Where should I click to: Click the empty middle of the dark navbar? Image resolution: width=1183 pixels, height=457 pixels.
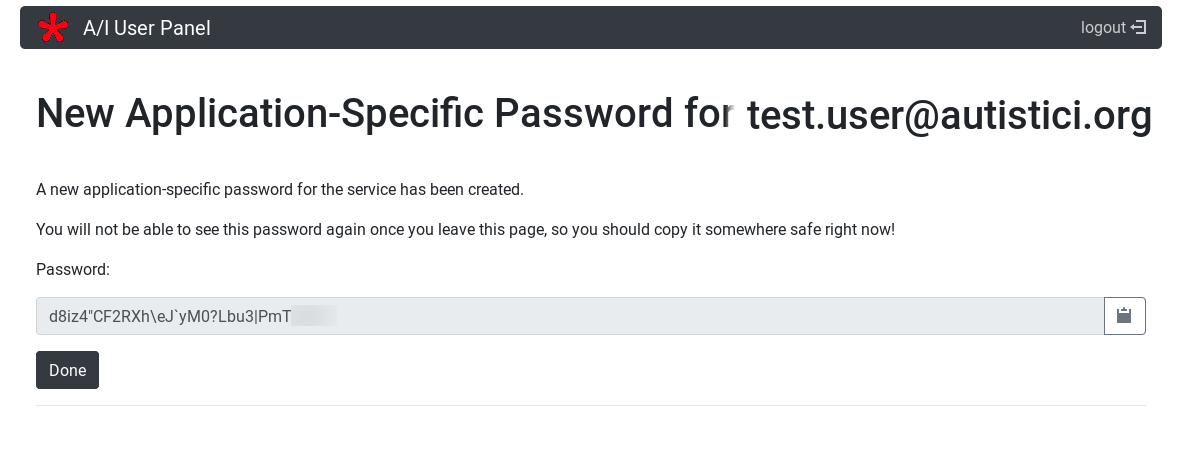click(640, 28)
